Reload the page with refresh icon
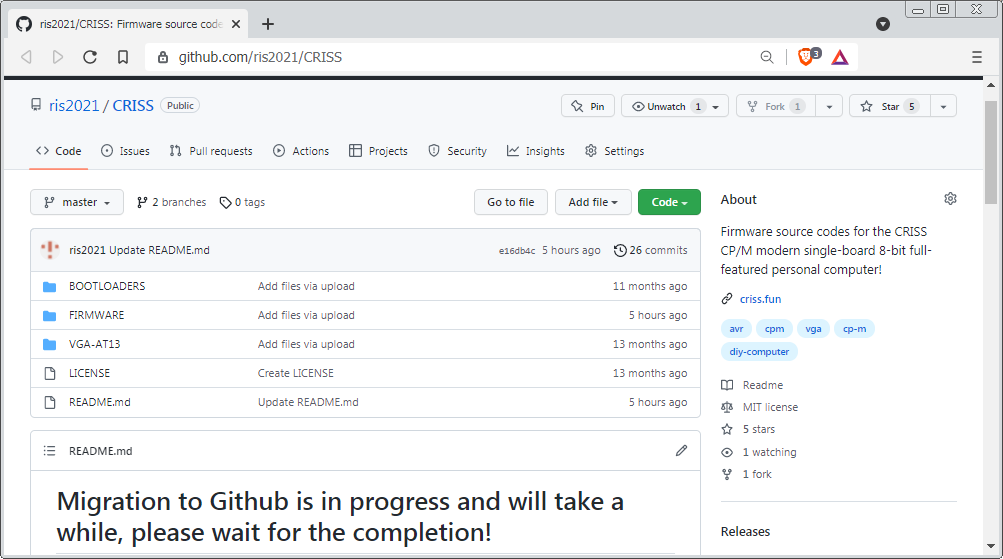Image resolution: width=1003 pixels, height=559 pixels. (x=90, y=57)
